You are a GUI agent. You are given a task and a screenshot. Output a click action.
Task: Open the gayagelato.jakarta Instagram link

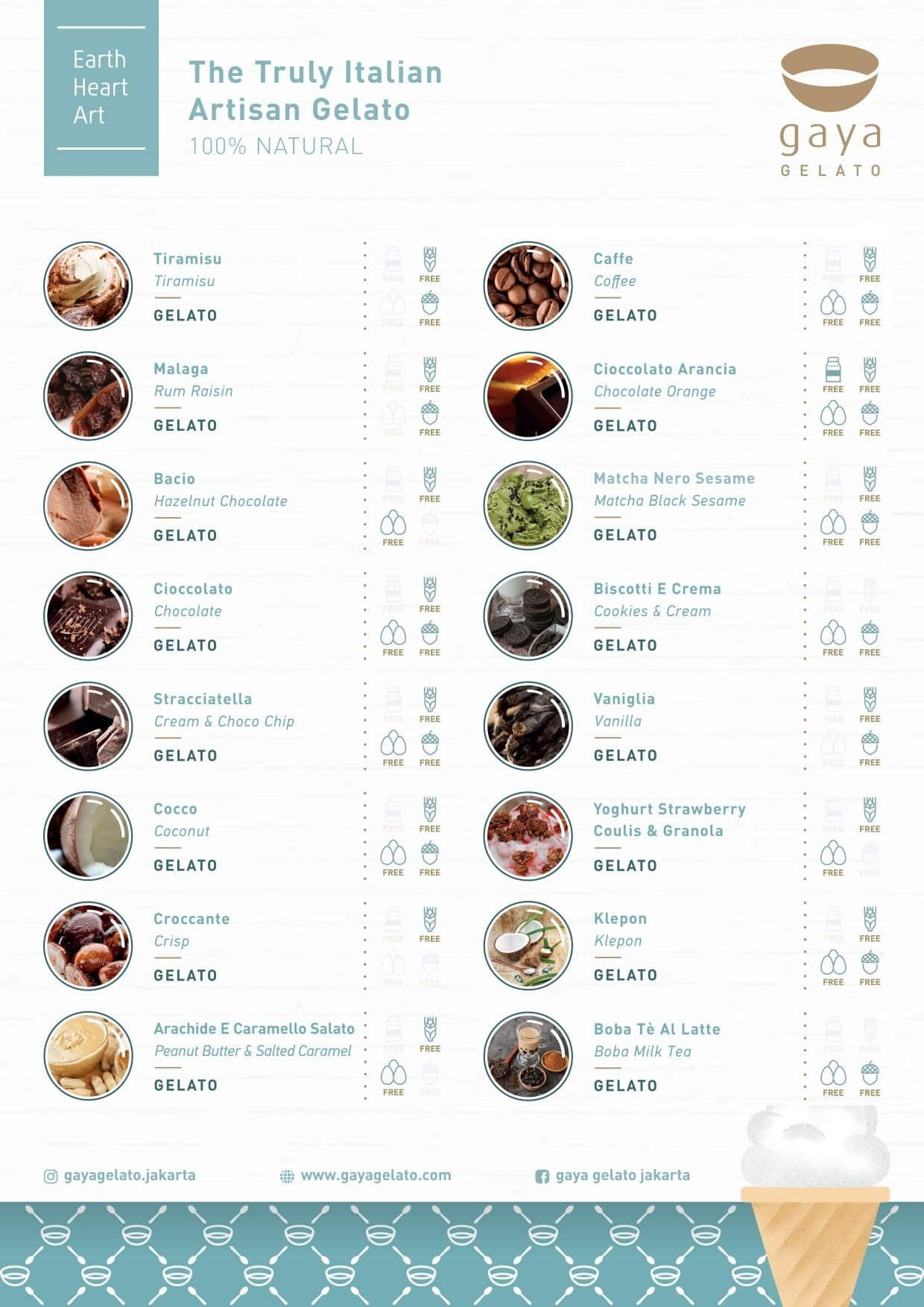(x=130, y=1175)
